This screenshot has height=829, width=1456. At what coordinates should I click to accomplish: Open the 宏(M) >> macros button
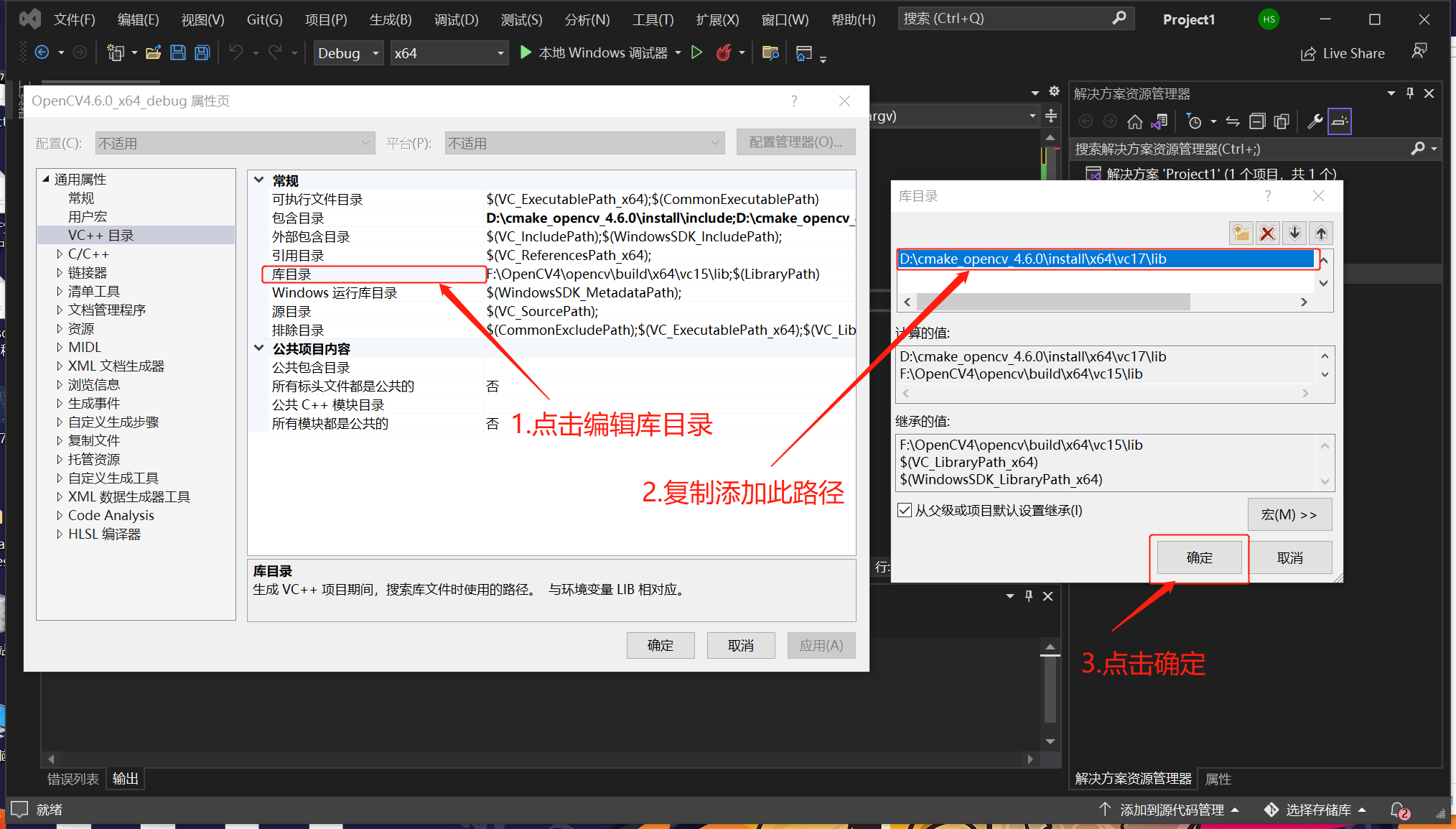1289,514
